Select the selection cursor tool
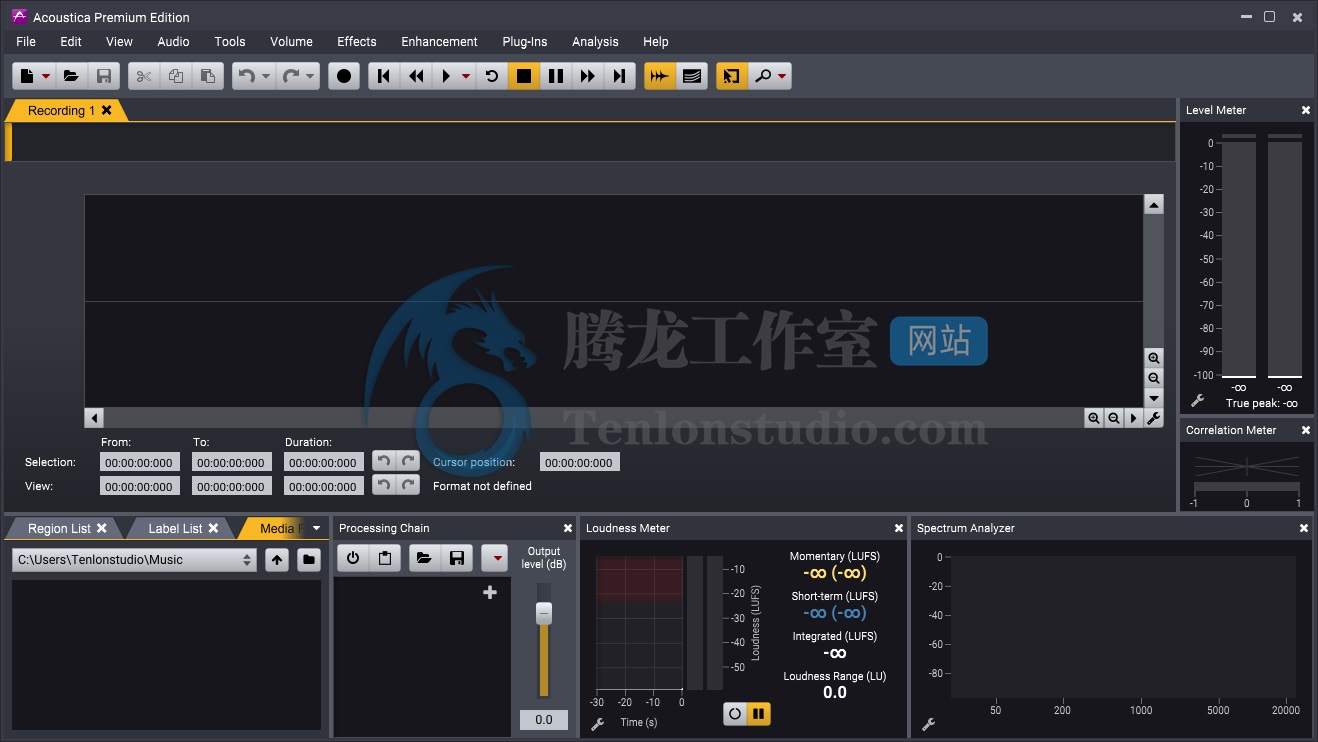This screenshot has width=1318, height=742. click(731, 76)
